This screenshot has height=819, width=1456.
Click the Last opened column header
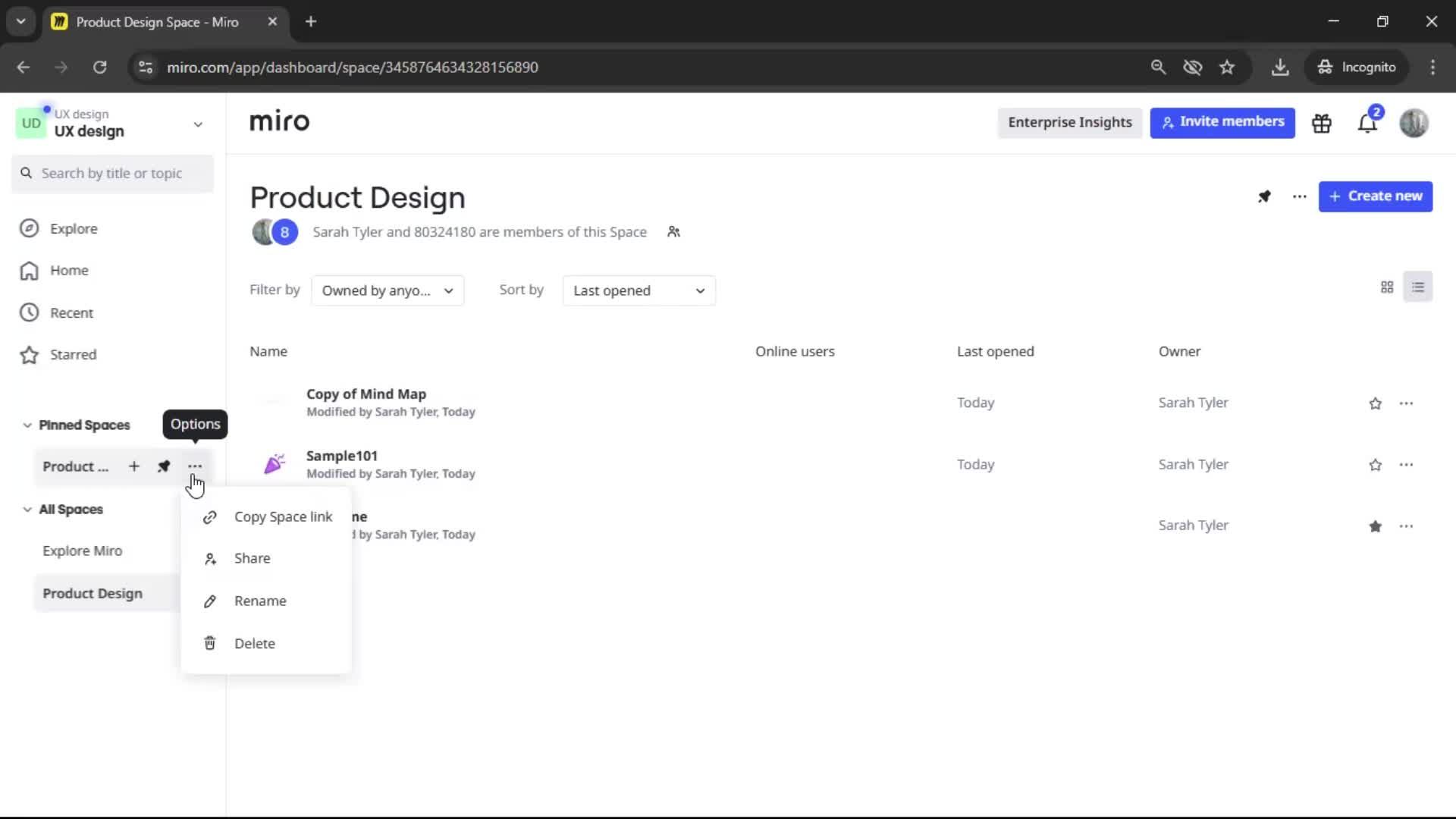995,352
